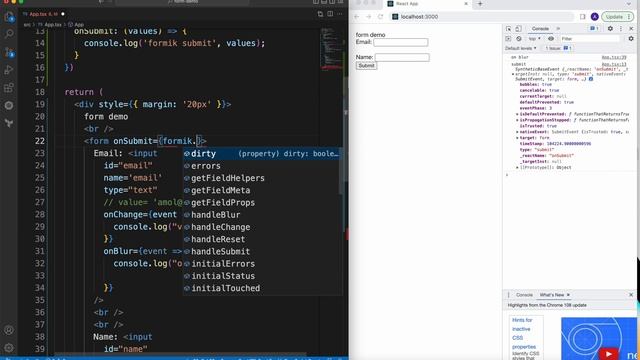Open the Explorer view in VS Code sidebar
This screenshot has width=640, height=360.
click(9, 17)
